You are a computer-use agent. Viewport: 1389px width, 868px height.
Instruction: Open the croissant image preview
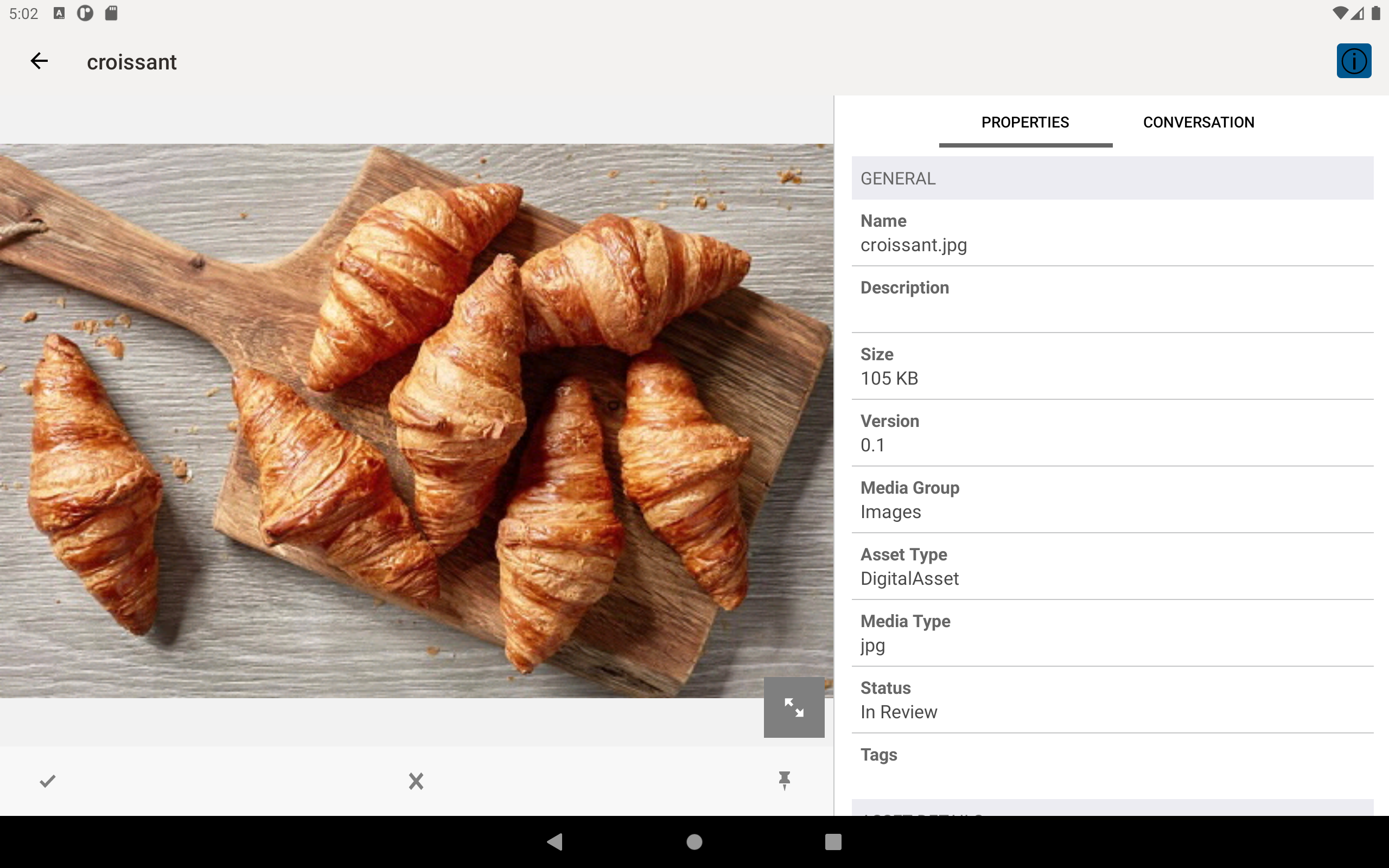[x=416, y=421]
